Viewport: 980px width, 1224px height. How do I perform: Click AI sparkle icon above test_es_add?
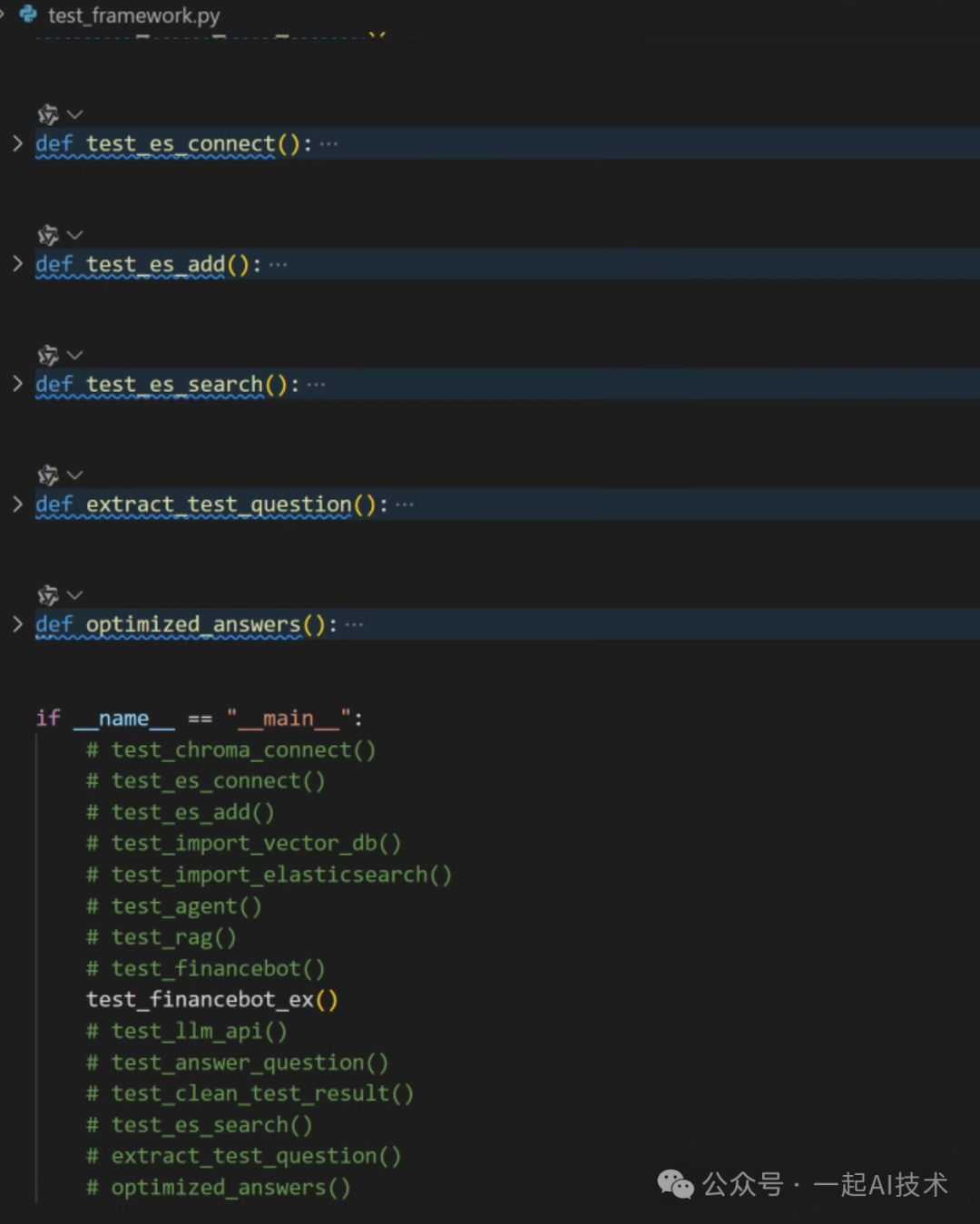48,235
